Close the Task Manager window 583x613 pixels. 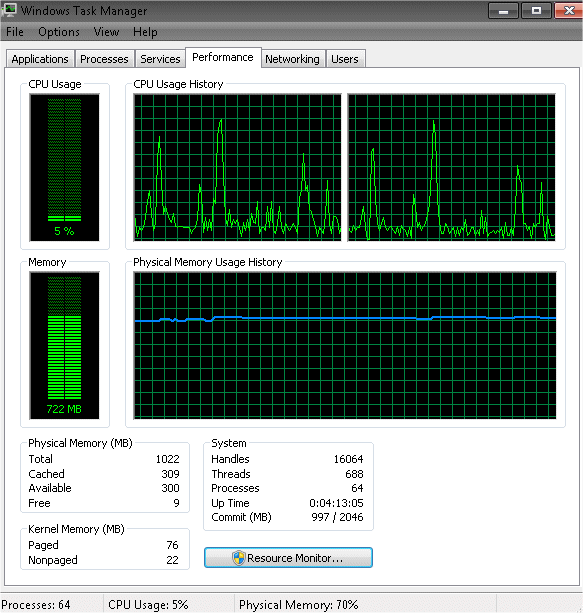(x=569, y=11)
